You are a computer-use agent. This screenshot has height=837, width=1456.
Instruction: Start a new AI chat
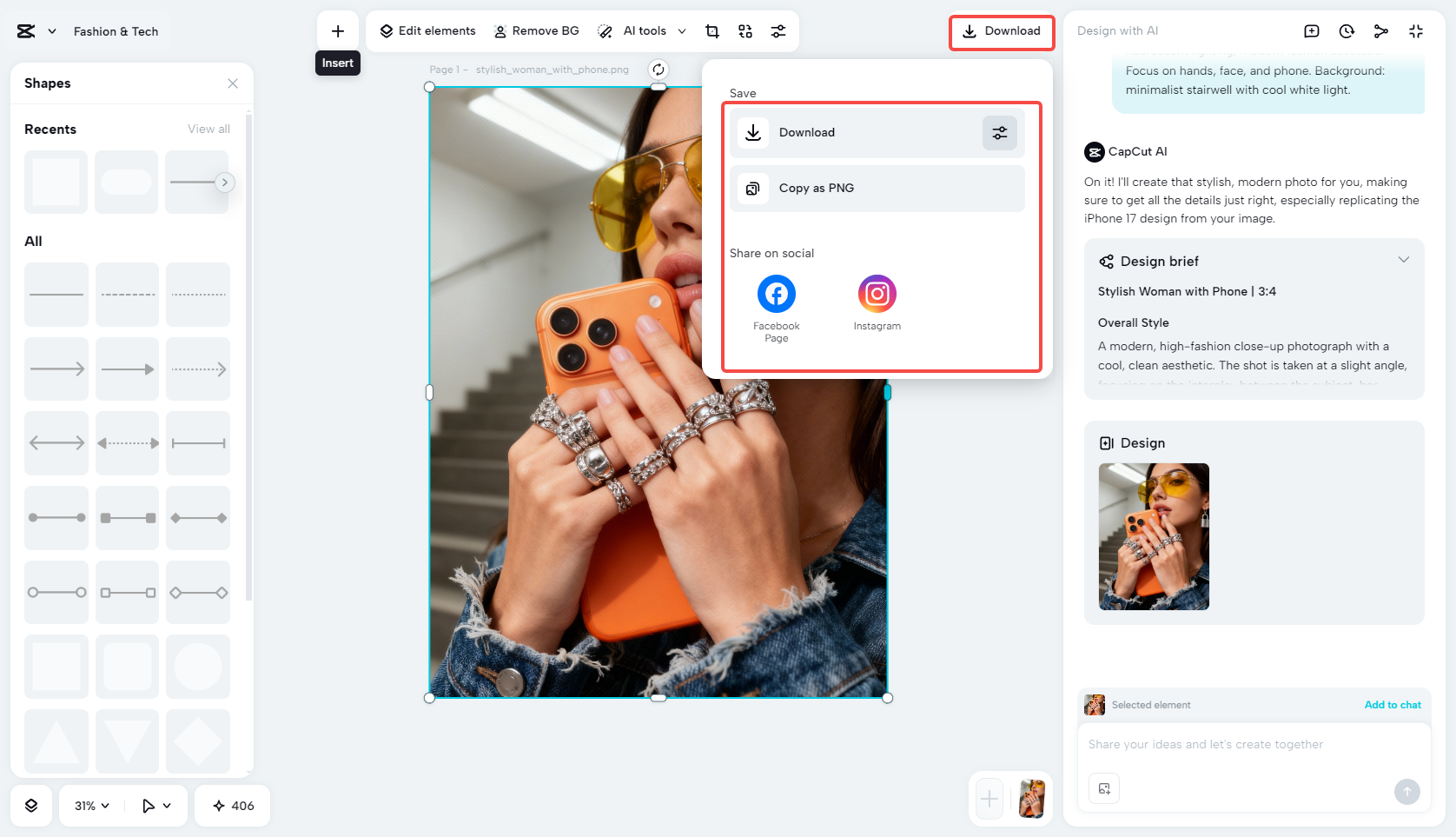1312,31
